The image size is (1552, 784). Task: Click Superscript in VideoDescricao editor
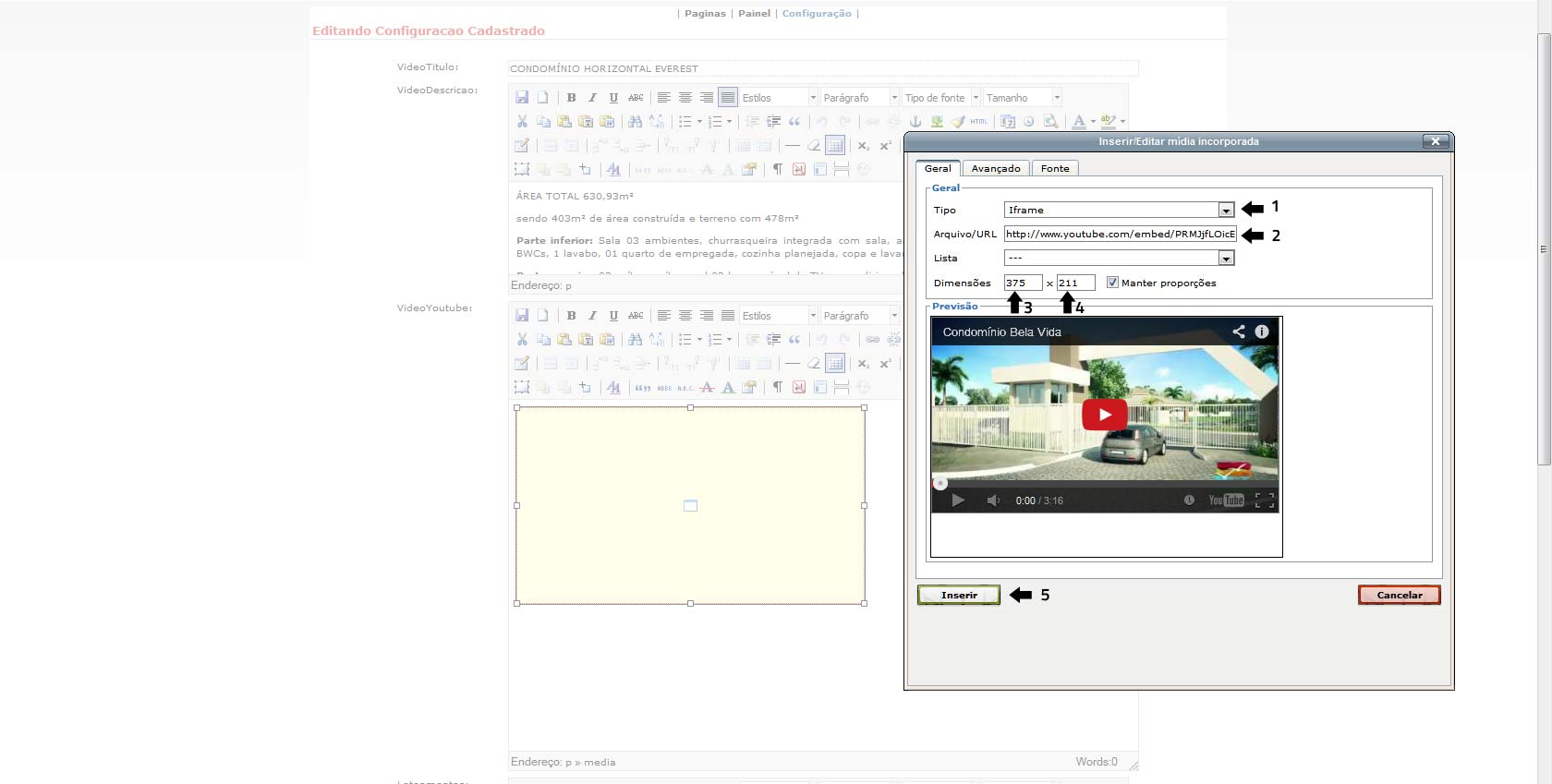click(x=885, y=145)
